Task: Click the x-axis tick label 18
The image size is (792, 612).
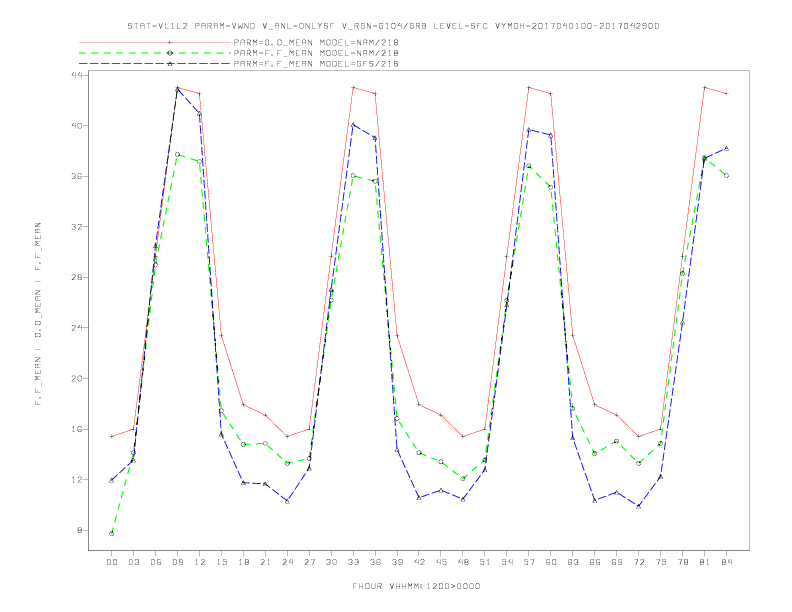Action: coord(243,562)
